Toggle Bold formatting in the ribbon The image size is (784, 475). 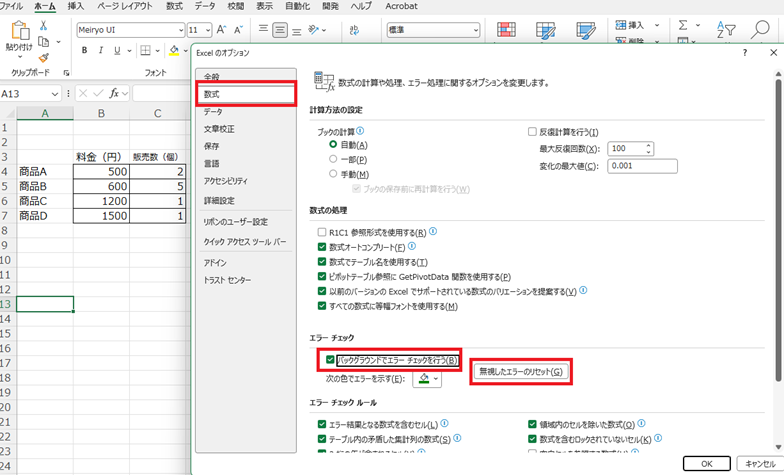[x=85, y=50]
